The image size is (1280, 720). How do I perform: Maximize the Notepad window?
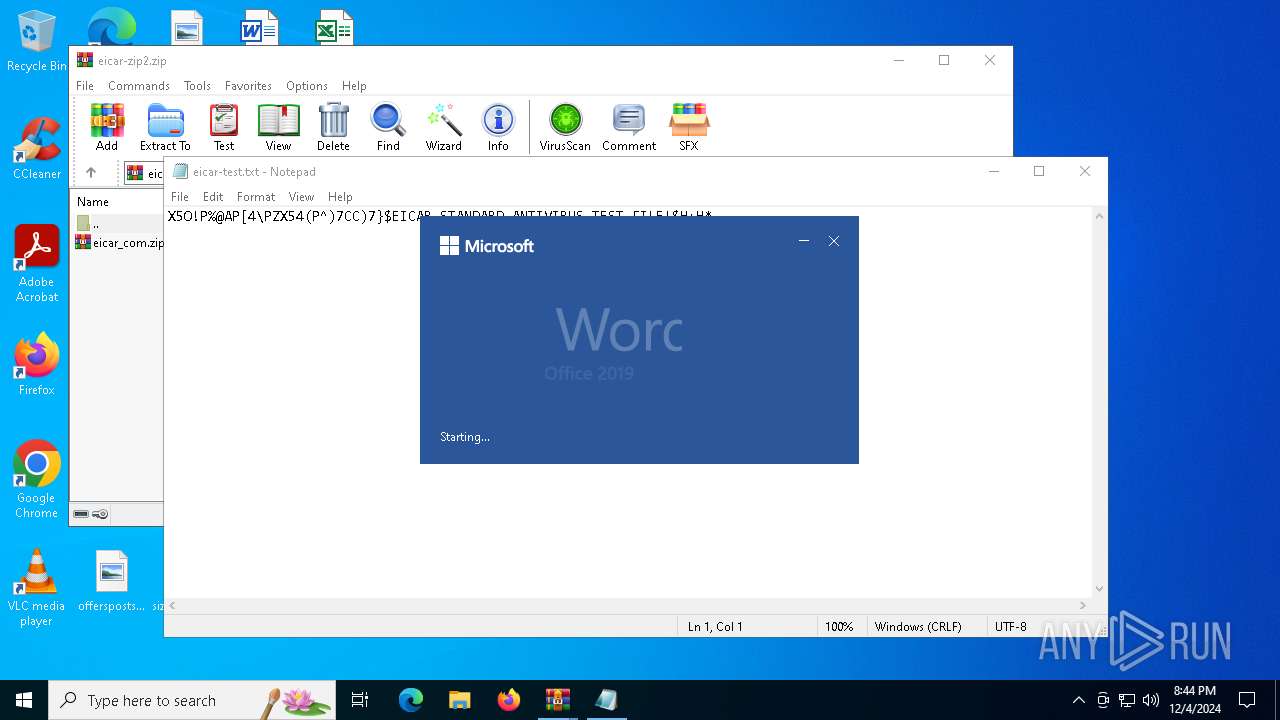(1039, 171)
